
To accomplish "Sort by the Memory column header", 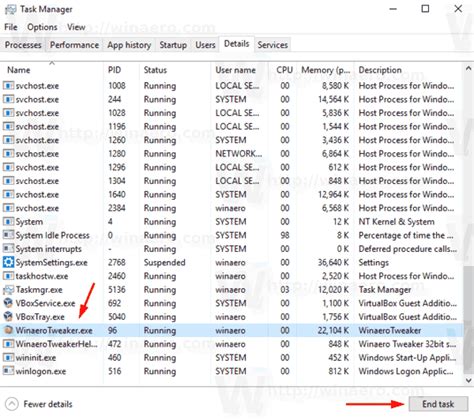I will tap(326, 70).
